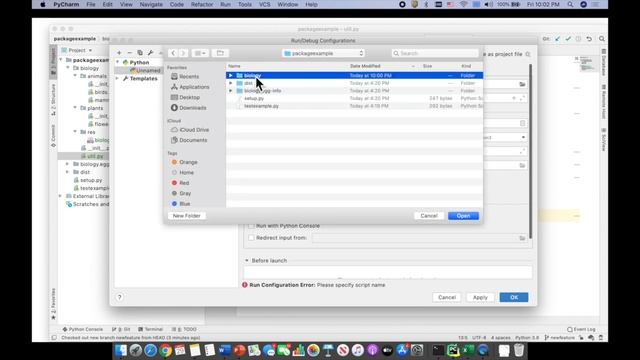640x360 pixels.
Task: Open Python Console tool window
Action: 82,329
